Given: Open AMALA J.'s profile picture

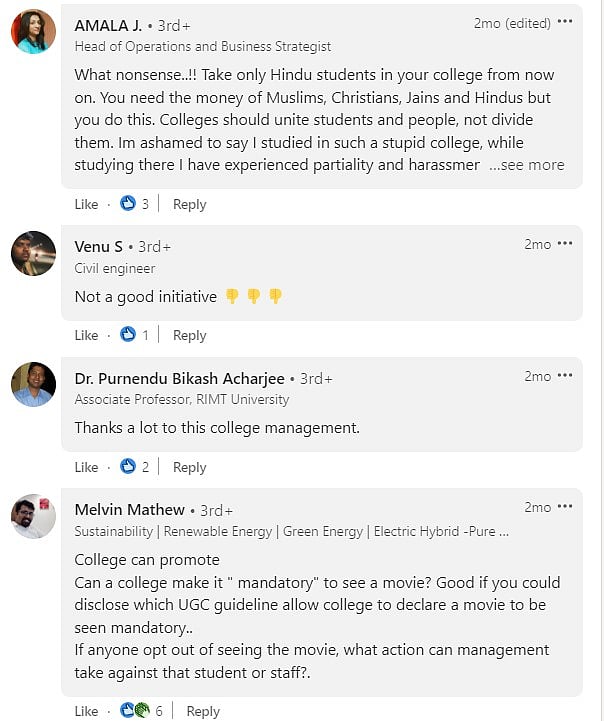Looking at the screenshot, I should pyautogui.click(x=33, y=31).
